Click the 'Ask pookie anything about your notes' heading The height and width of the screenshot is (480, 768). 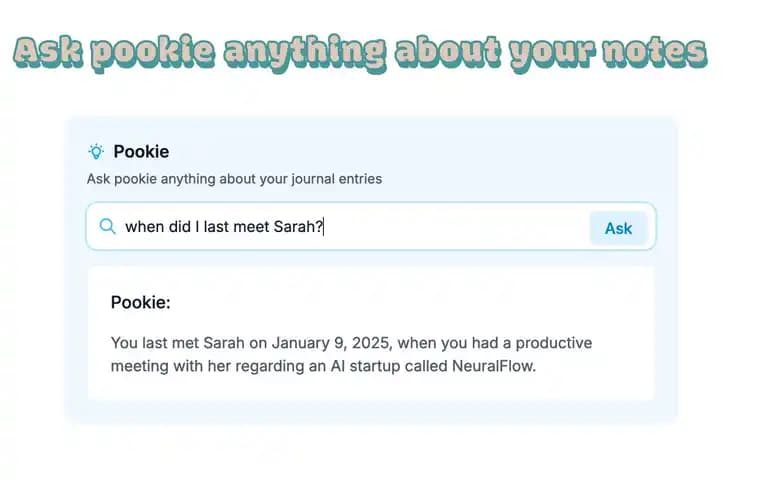pos(360,52)
